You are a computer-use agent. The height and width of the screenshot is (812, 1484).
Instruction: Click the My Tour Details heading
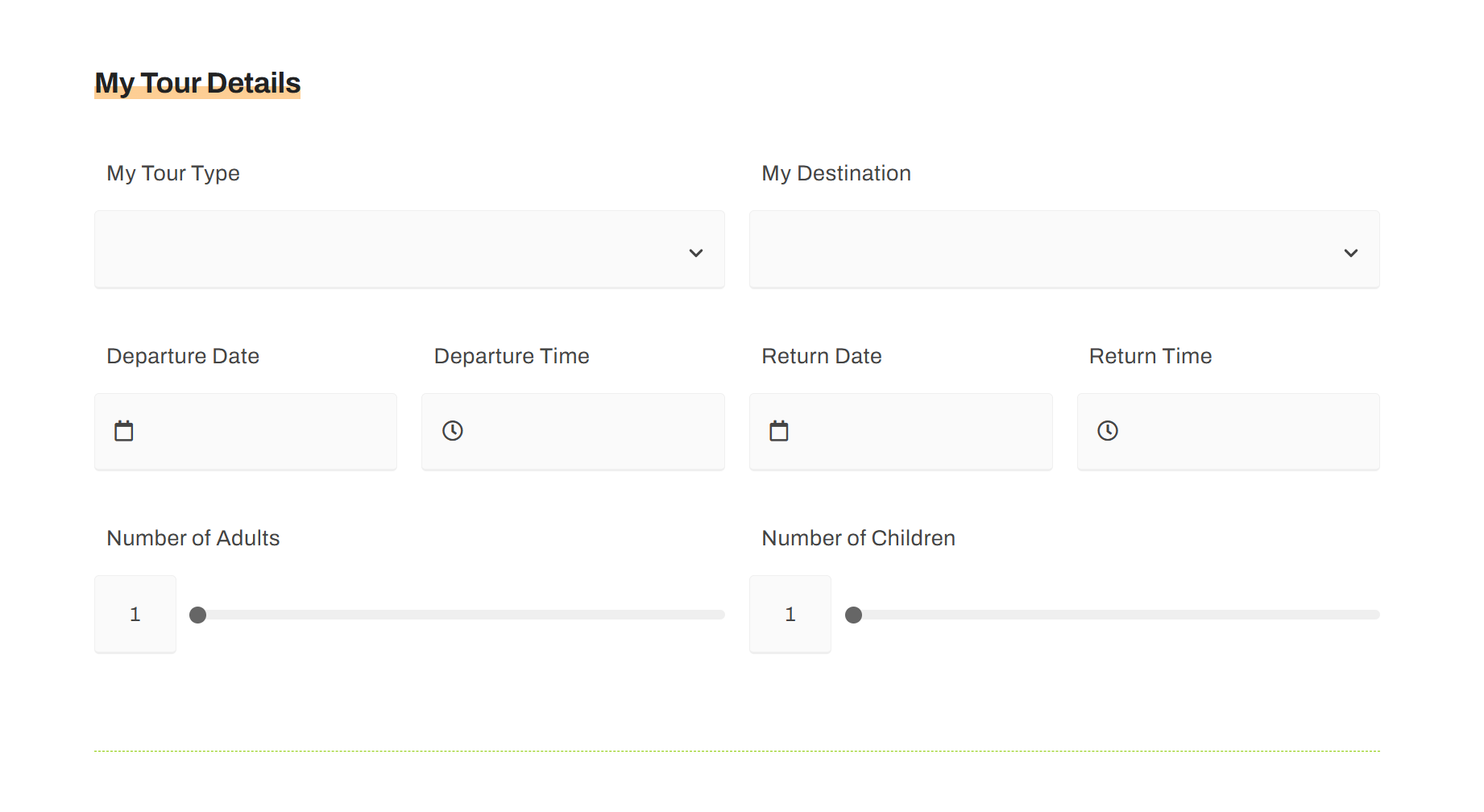pyautogui.click(x=197, y=83)
